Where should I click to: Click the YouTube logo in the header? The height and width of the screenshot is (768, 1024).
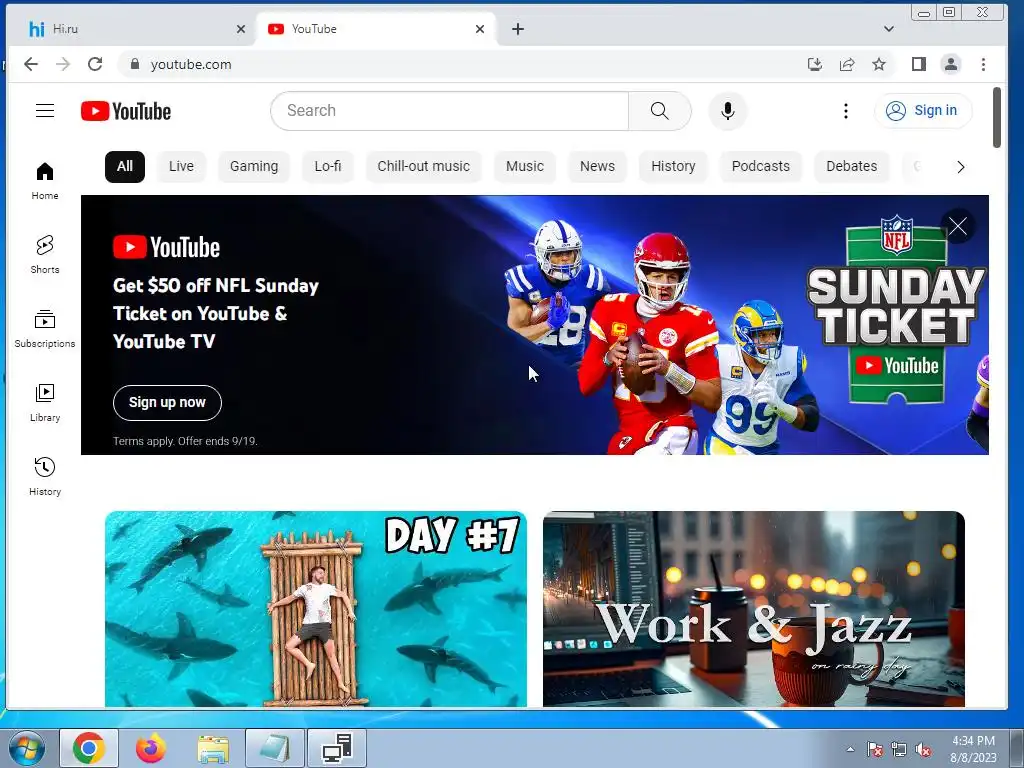126,111
